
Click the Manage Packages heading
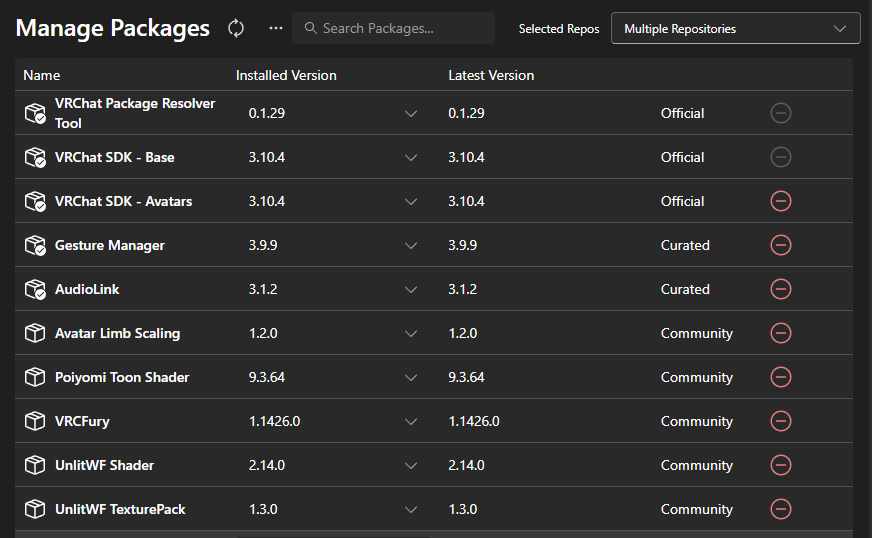pyautogui.click(x=113, y=28)
